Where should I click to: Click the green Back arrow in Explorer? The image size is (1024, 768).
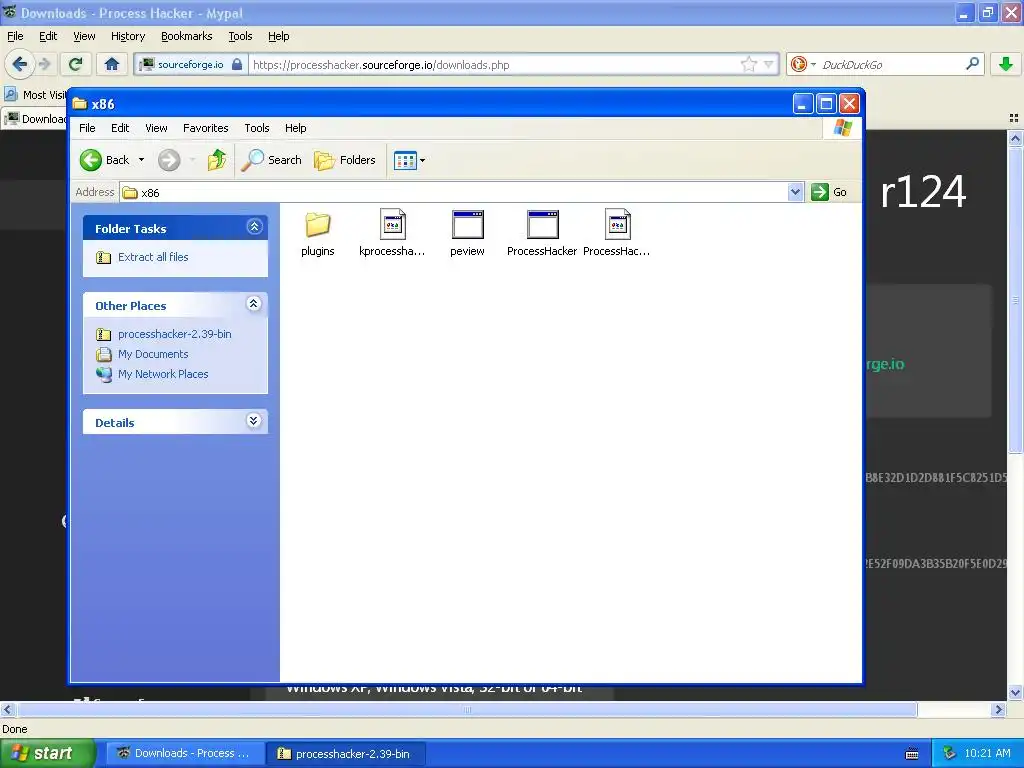[91, 160]
